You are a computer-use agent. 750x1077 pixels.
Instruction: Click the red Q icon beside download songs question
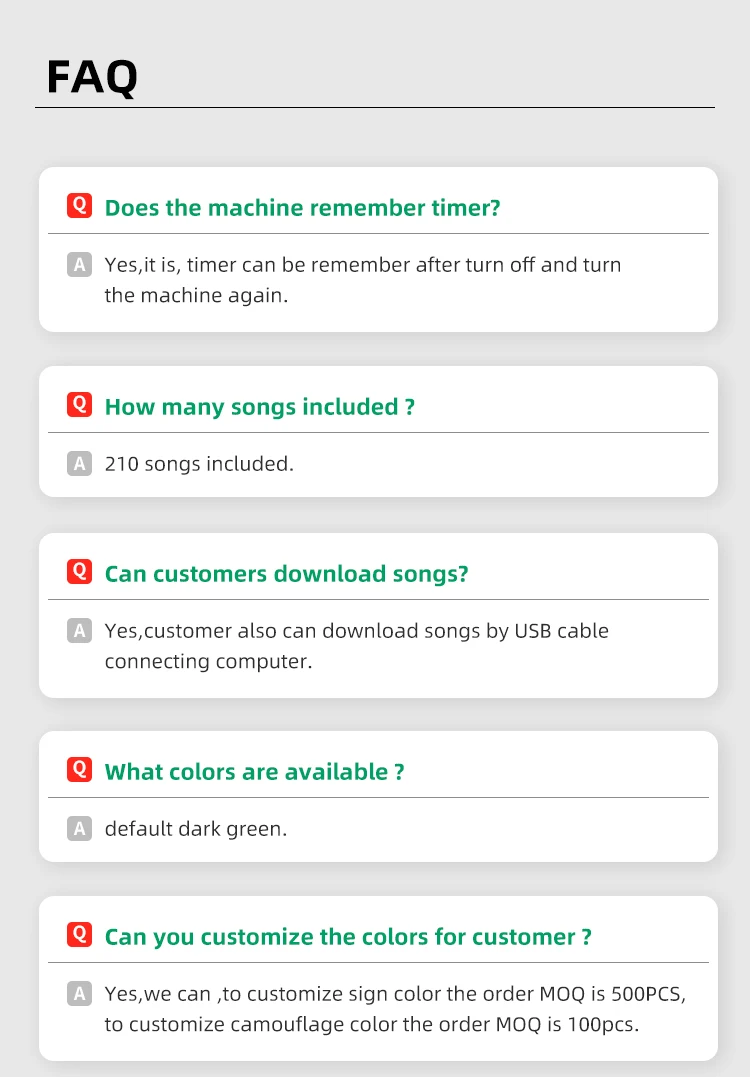click(x=79, y=572)
